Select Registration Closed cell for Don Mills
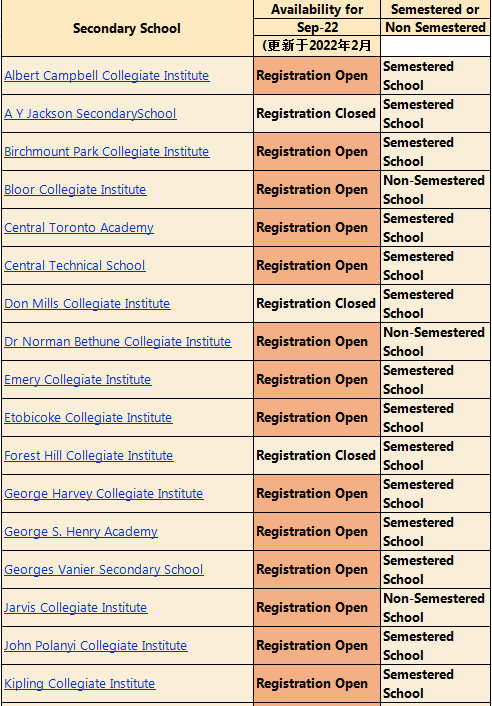 tap(317, 303)
